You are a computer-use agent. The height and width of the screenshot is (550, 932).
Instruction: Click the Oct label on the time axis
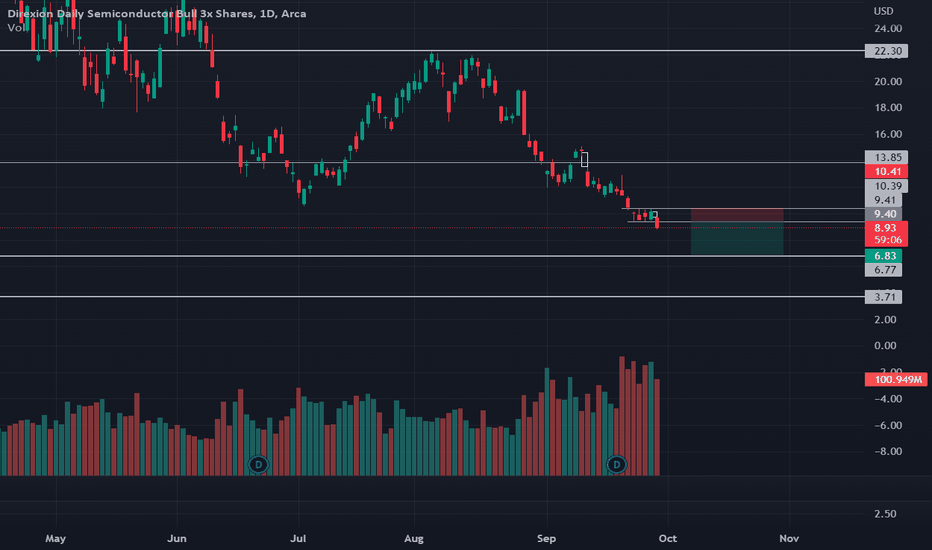pyautogui.click(x=667, y=538)
